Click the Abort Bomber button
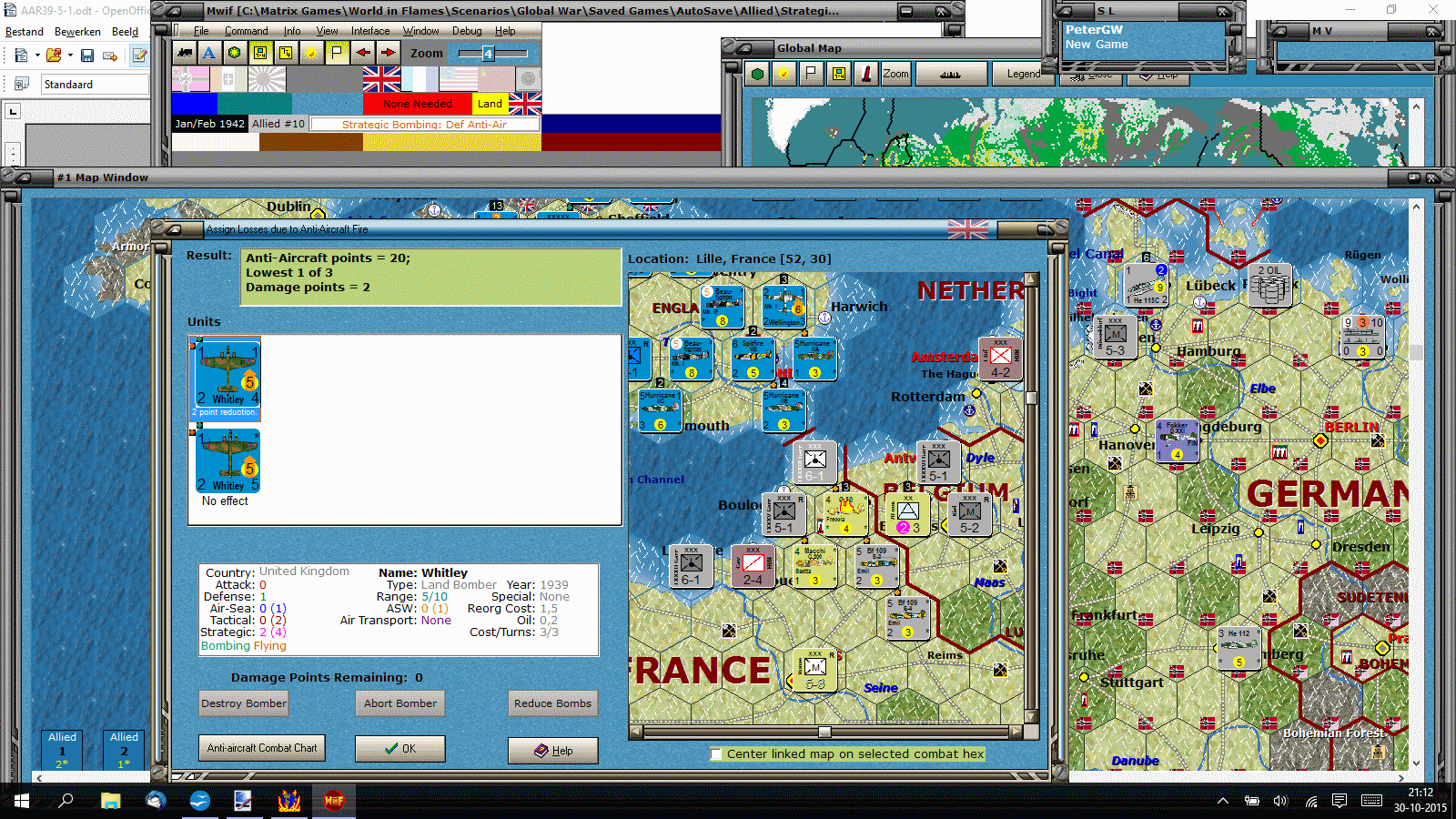 400,703
